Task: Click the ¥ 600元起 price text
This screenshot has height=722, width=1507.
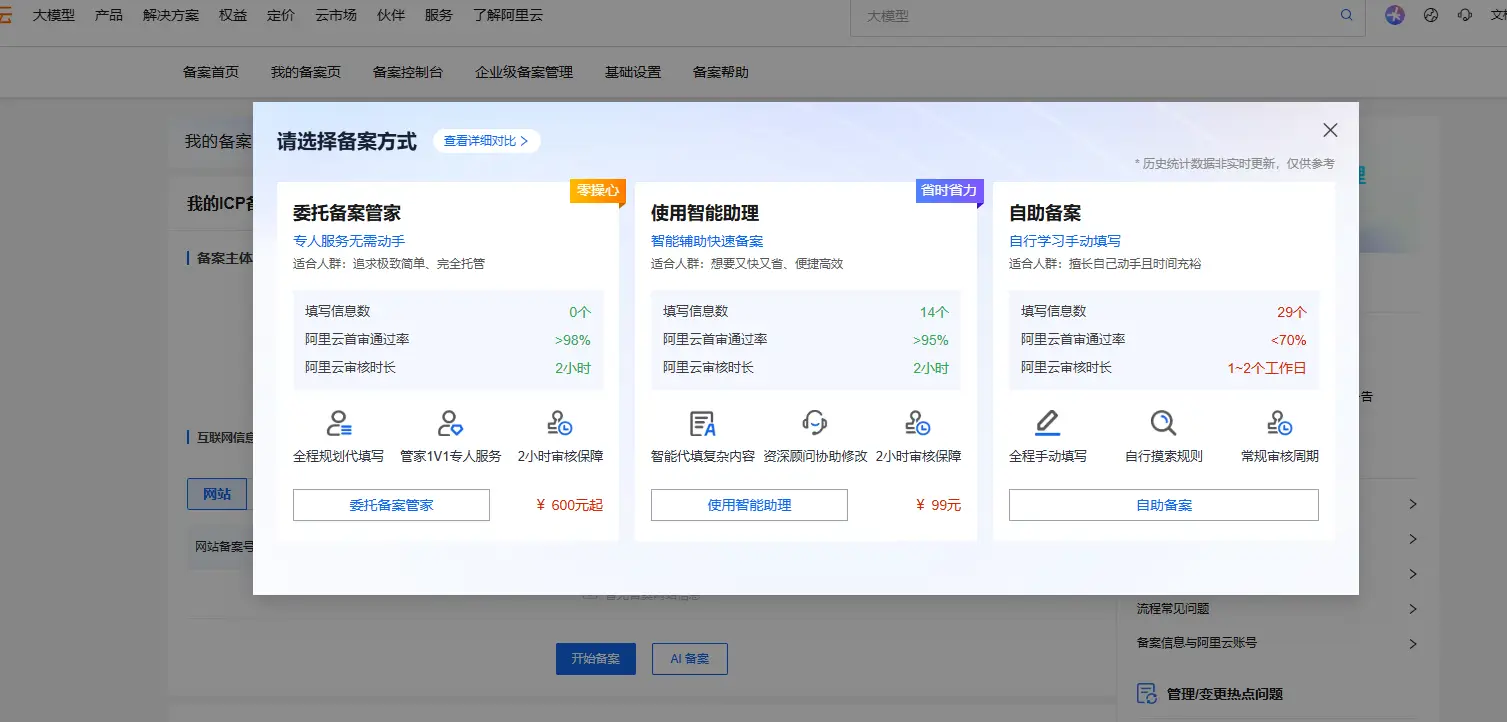Action: pos(569,505)
